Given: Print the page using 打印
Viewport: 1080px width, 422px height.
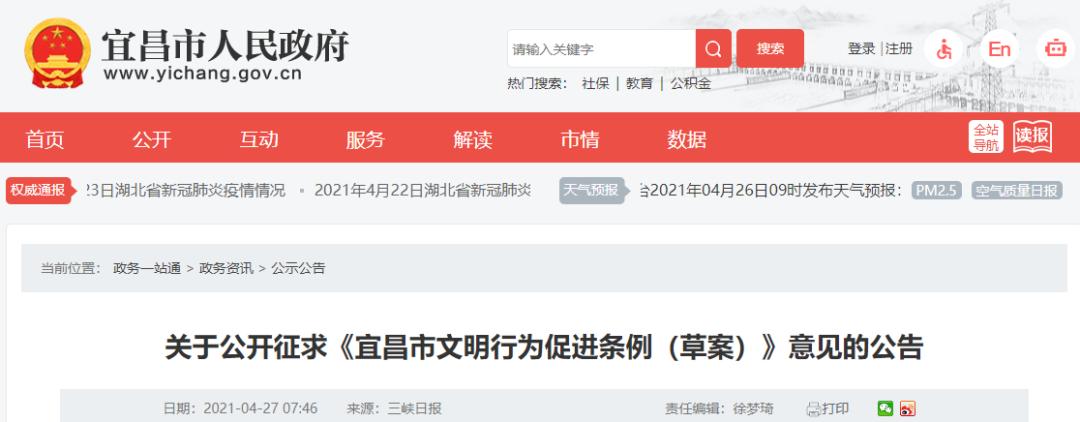Looking at the screenshot, I should 828,408.
